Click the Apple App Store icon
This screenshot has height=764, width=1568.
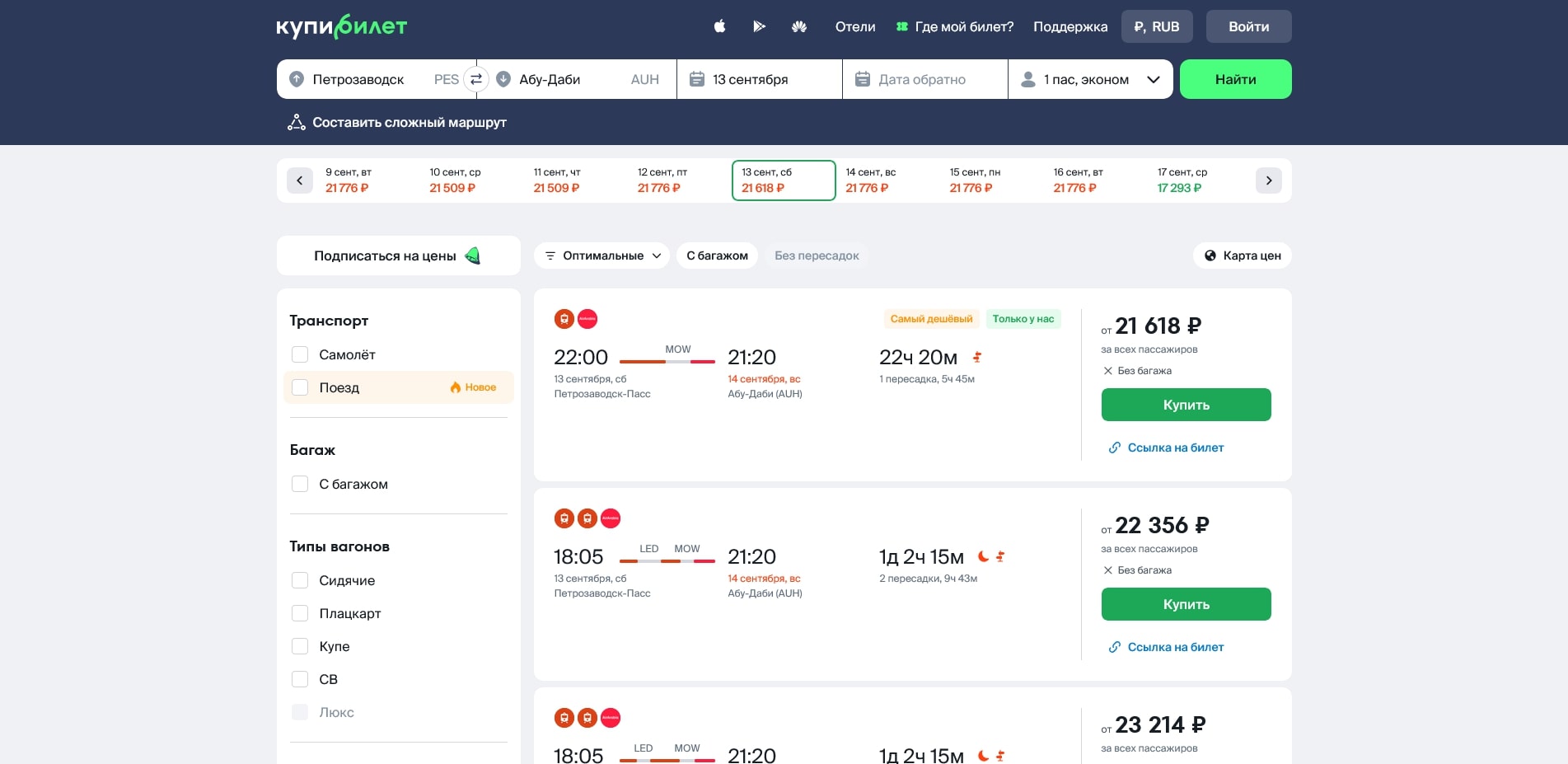coord(719,26)
